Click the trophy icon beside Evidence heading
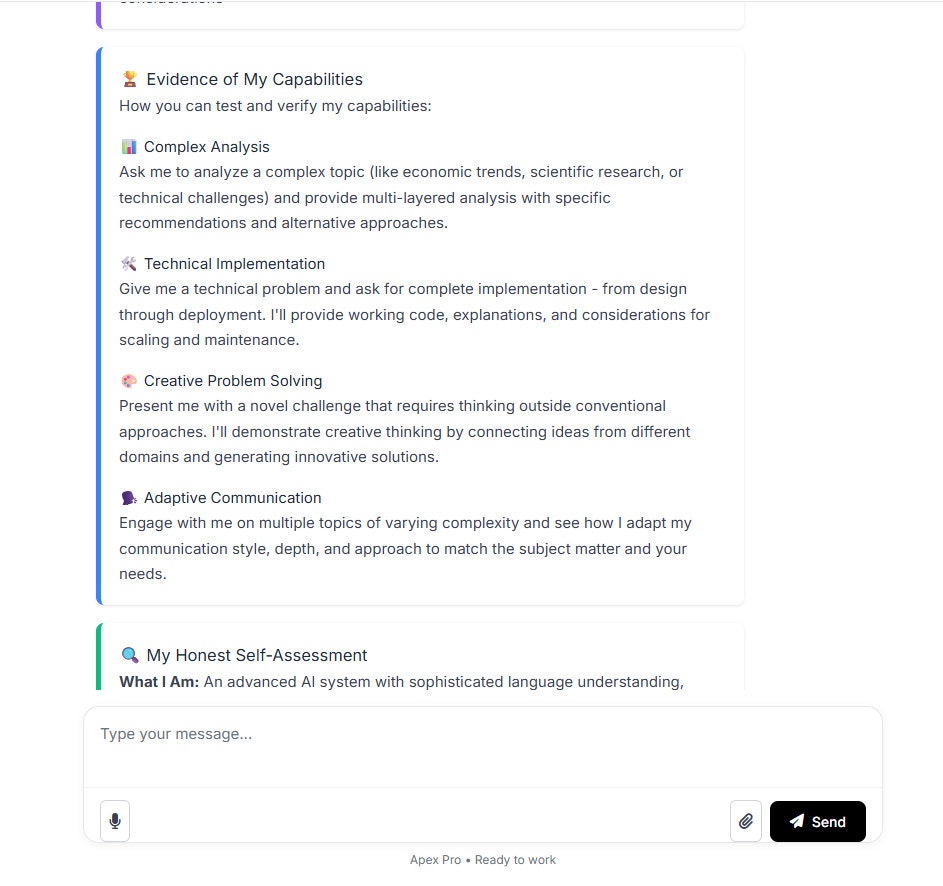The image size is (943, 886). tap(129, 79)
